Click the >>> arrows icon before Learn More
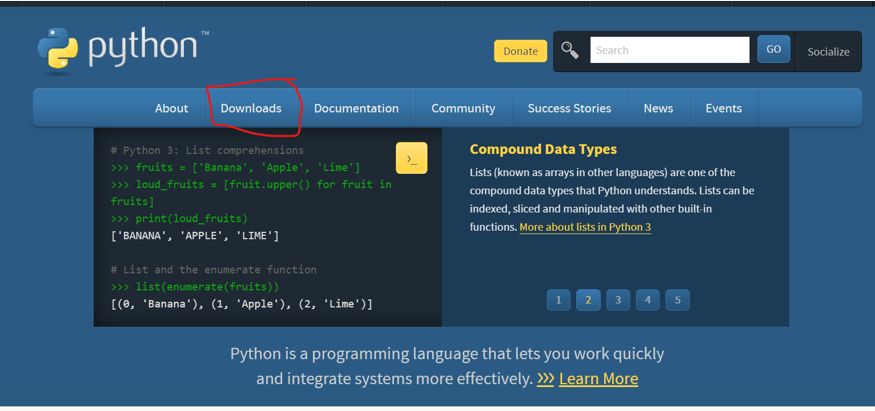The width and height of the screenshot is (875, 411). pos(545,379)
